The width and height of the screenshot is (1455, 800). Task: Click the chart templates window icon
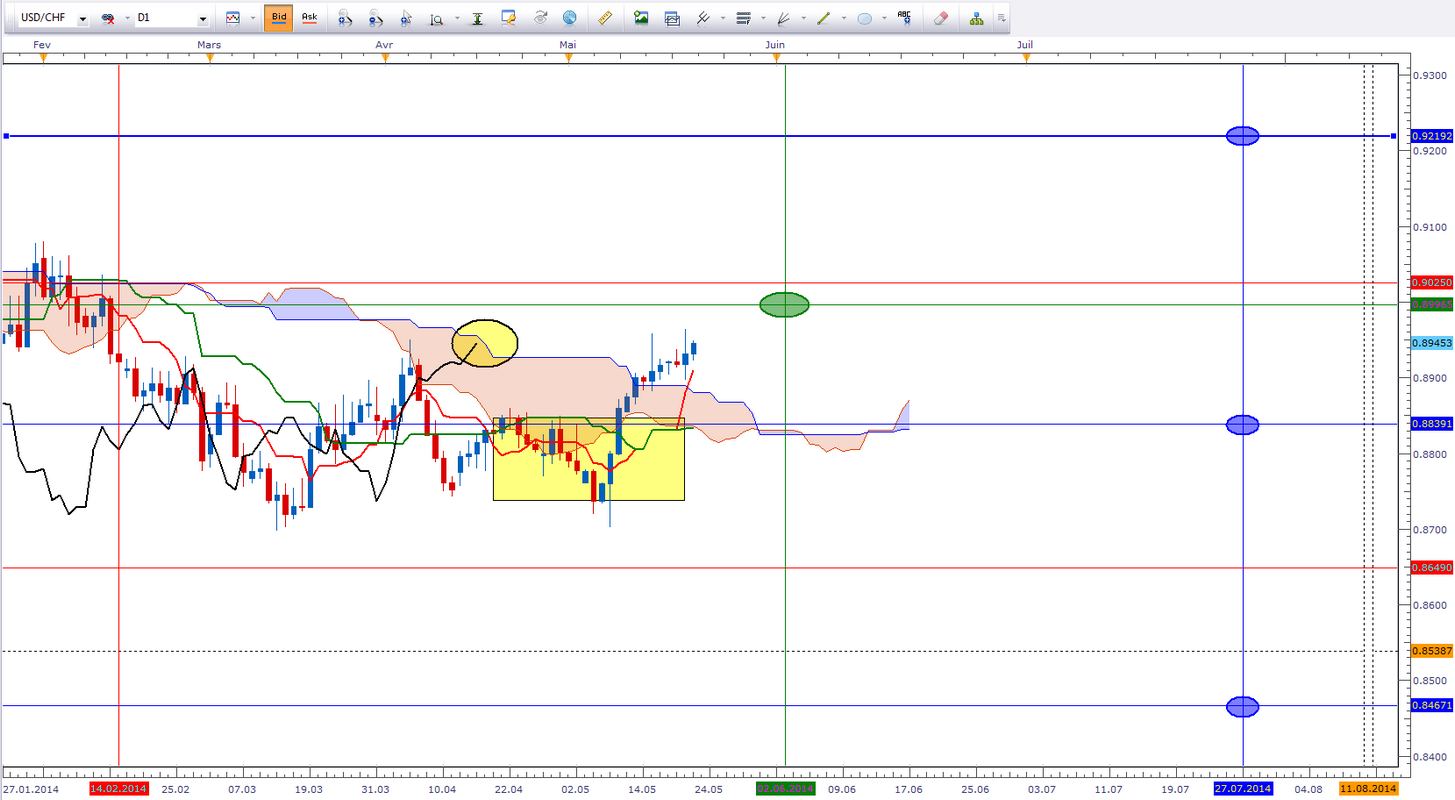[x=671, y=18]
